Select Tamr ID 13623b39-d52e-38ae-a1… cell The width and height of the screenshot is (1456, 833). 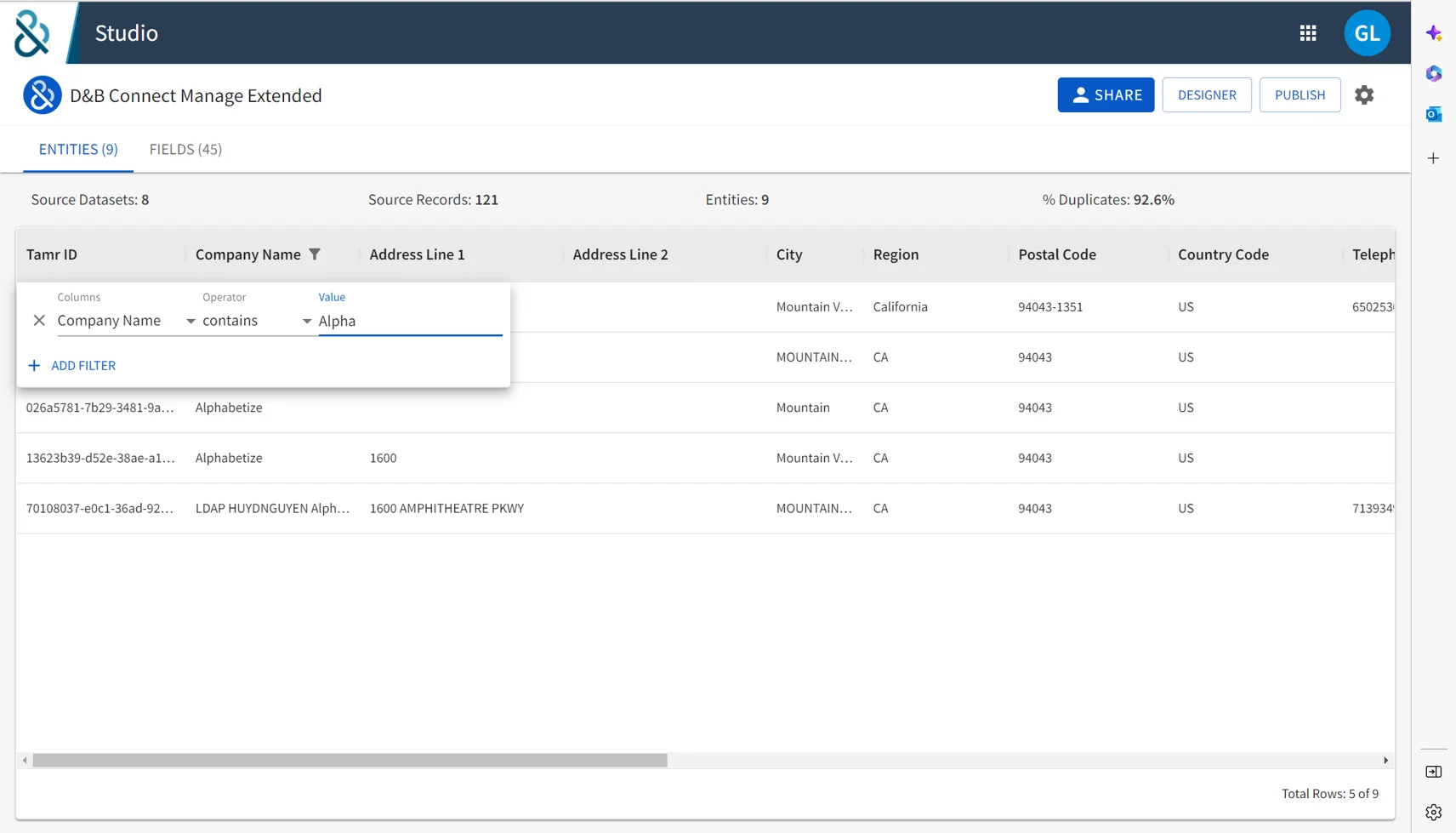pyautogui.click(x=100, y=458)
